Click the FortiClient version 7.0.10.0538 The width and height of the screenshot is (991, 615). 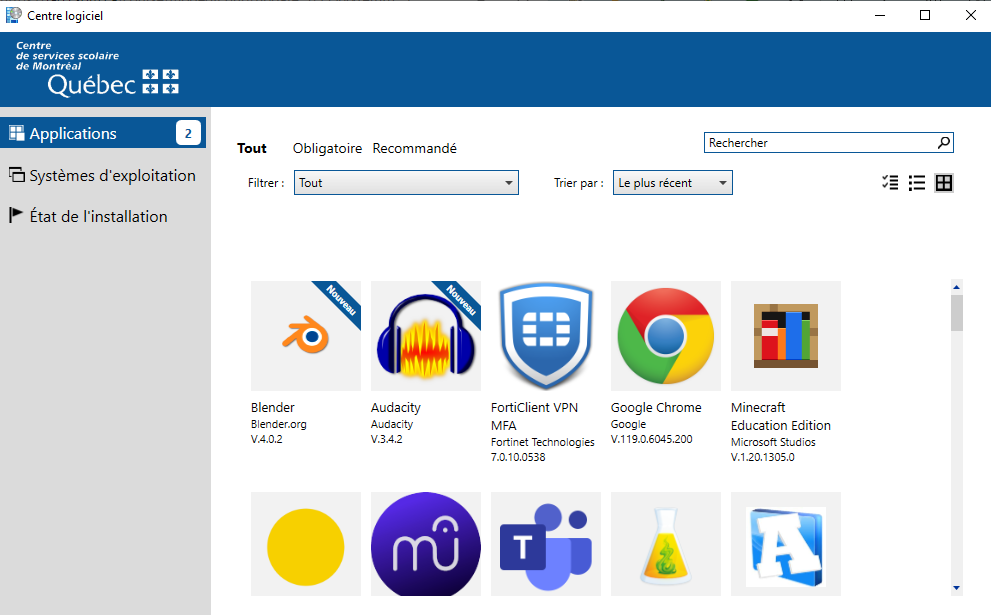click(x=518, y=457)
